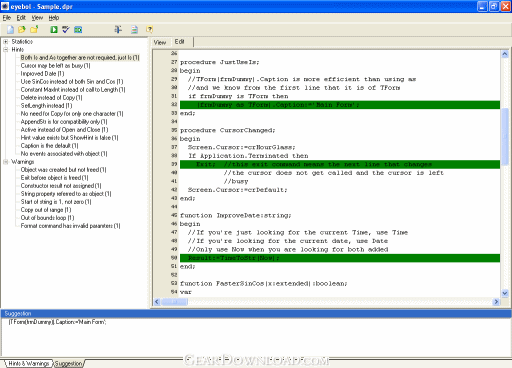
Task: Click highlighted line 50 Result:=TimeToStr(Now)
Action: coord(340,258)
